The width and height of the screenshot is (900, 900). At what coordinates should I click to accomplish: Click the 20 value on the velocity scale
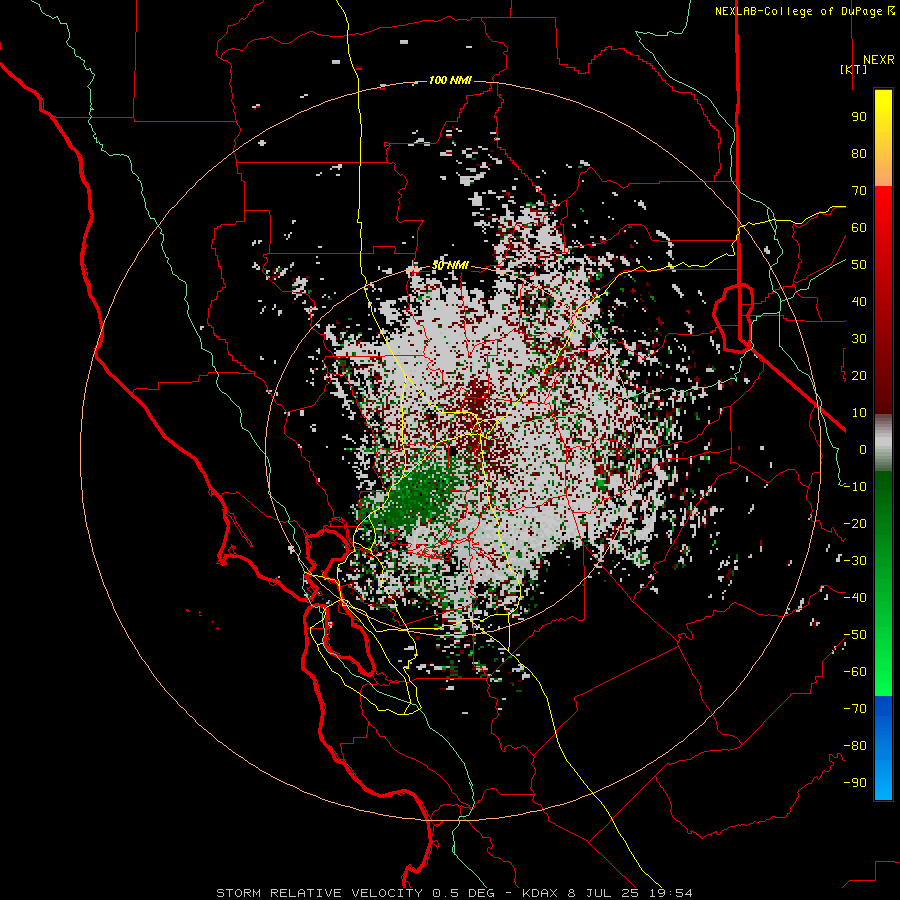point(859,375)
